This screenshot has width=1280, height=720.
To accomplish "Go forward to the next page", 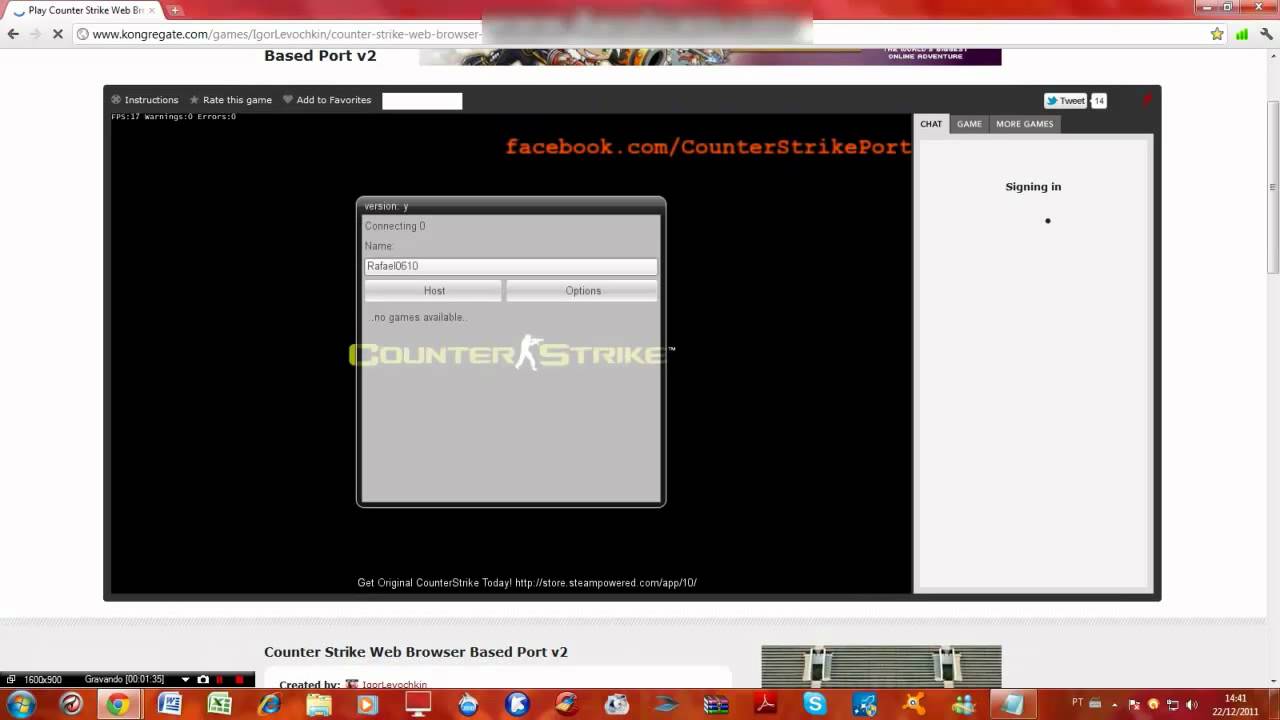I will (x=35, y=34).
